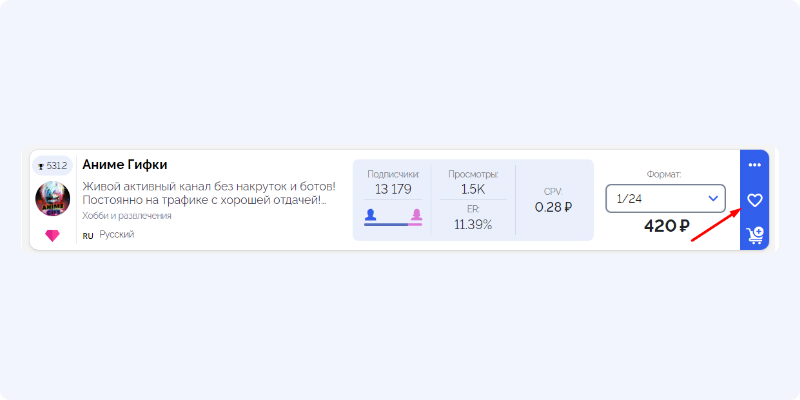This screenshot has height=400, width=800.
Task: Click the Хобби и развлечения category
Action: pos(127,216)
